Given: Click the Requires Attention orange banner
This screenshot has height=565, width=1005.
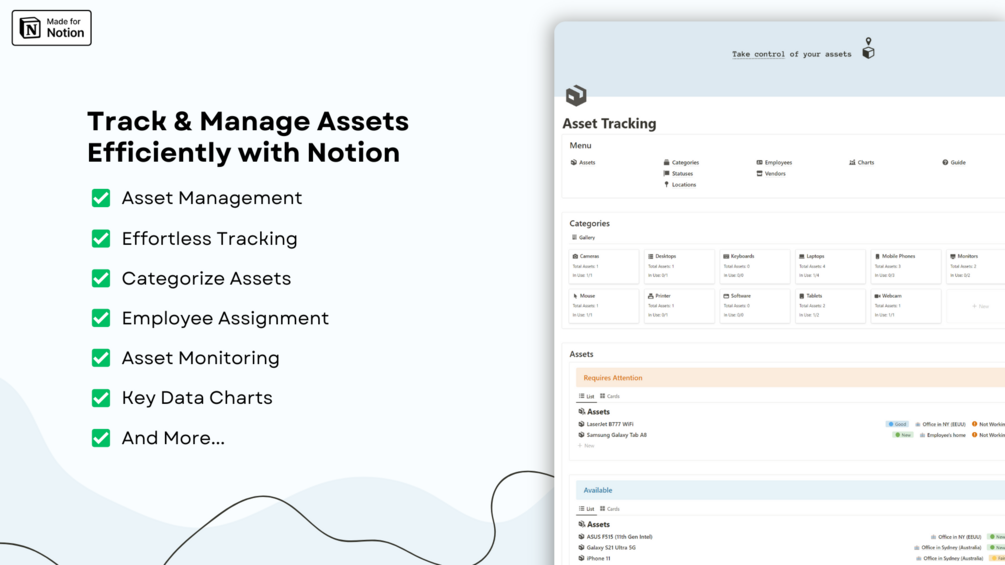Looking at the screenshot, I should click(x=790, y=378).
